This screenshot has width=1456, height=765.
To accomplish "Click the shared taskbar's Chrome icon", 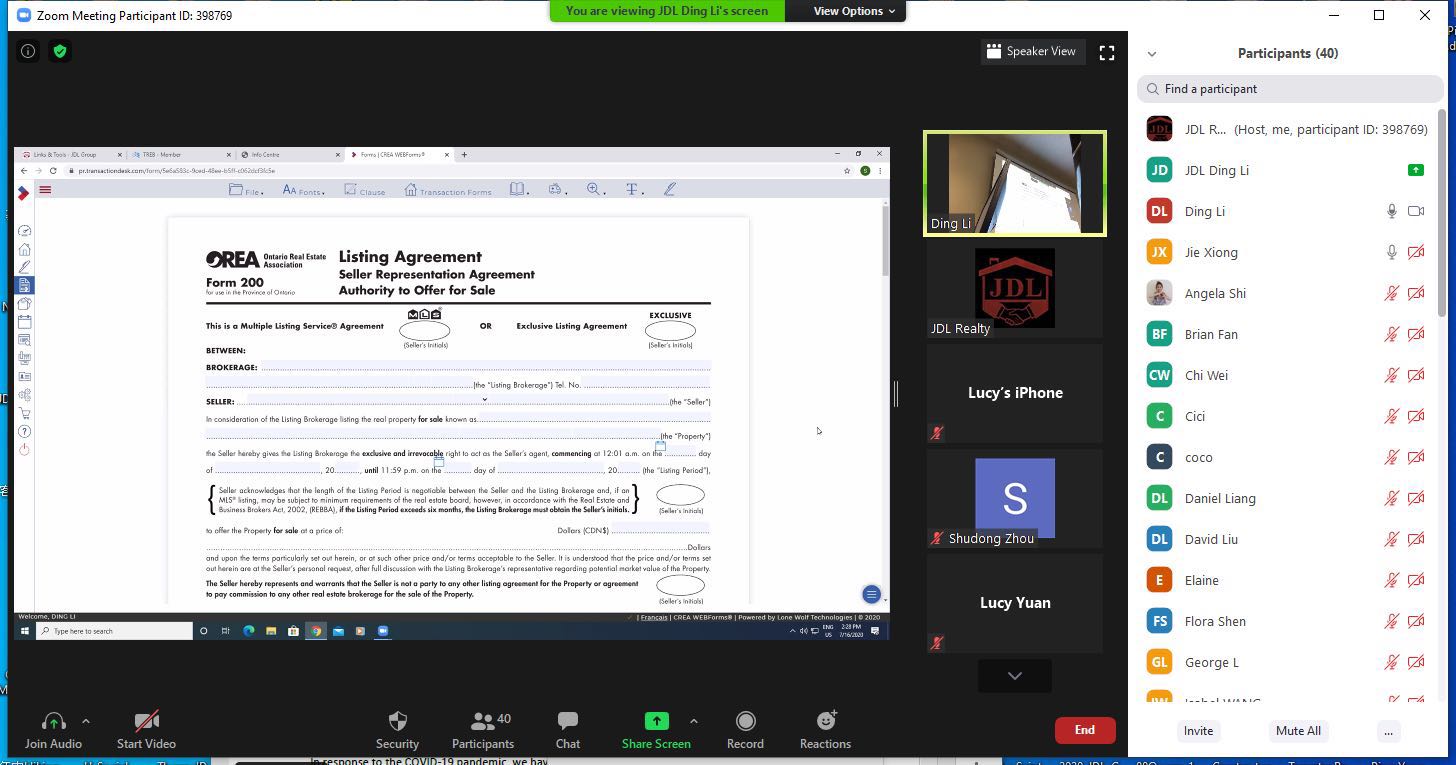I will pyautogui.click(x=315, y=631).
